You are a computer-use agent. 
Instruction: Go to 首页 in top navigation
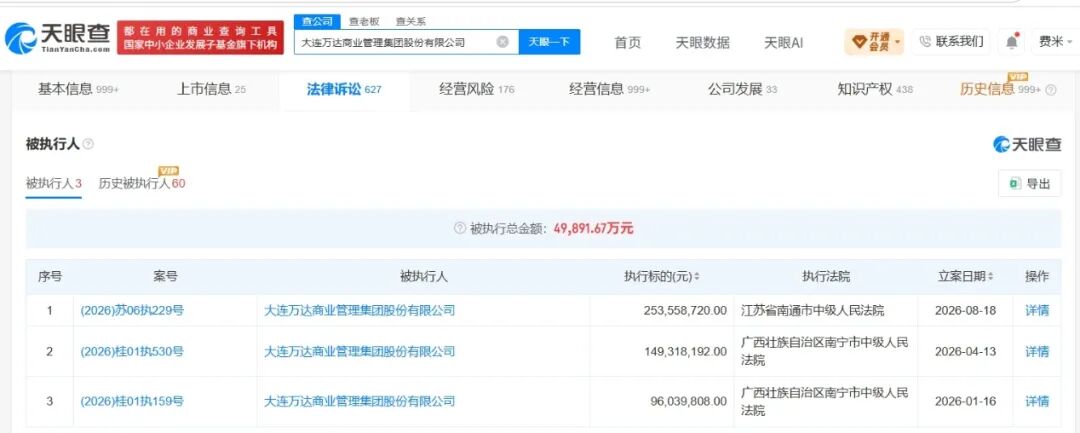click(627, 42)
